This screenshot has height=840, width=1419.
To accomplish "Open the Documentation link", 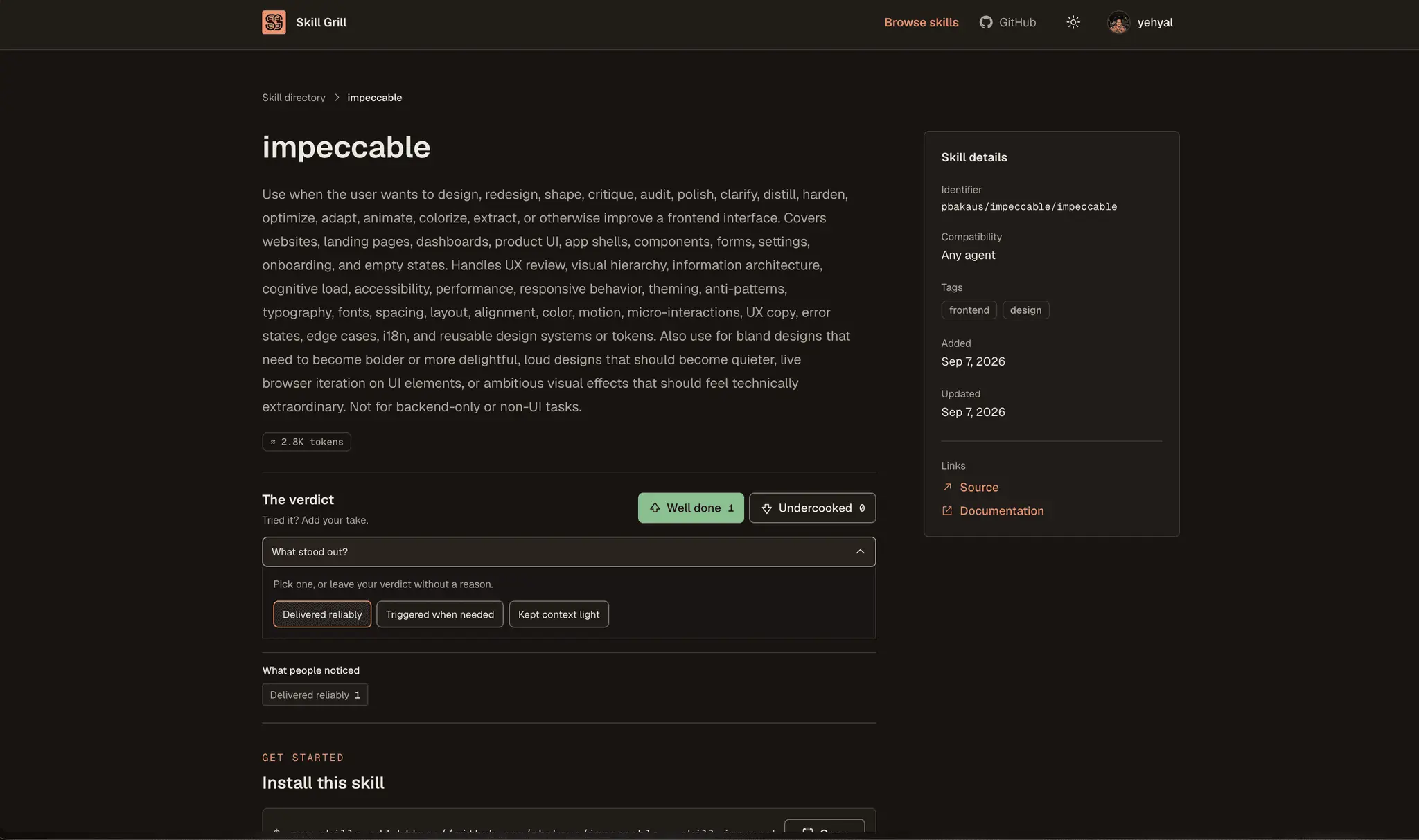I will point(993,511).
